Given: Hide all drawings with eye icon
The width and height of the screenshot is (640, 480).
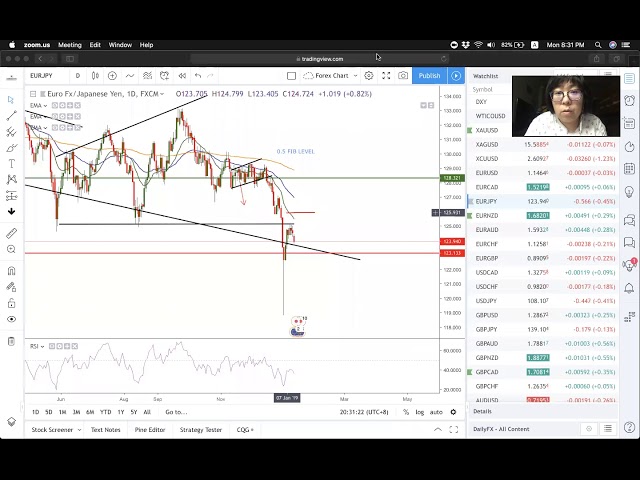Looking at the screenshot, I should point(11,319).
